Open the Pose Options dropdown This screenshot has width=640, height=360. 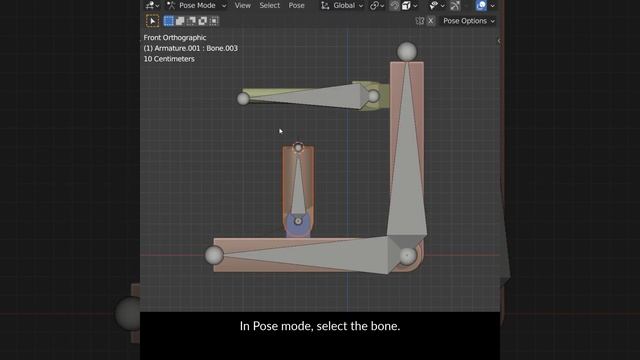point(469,21)
